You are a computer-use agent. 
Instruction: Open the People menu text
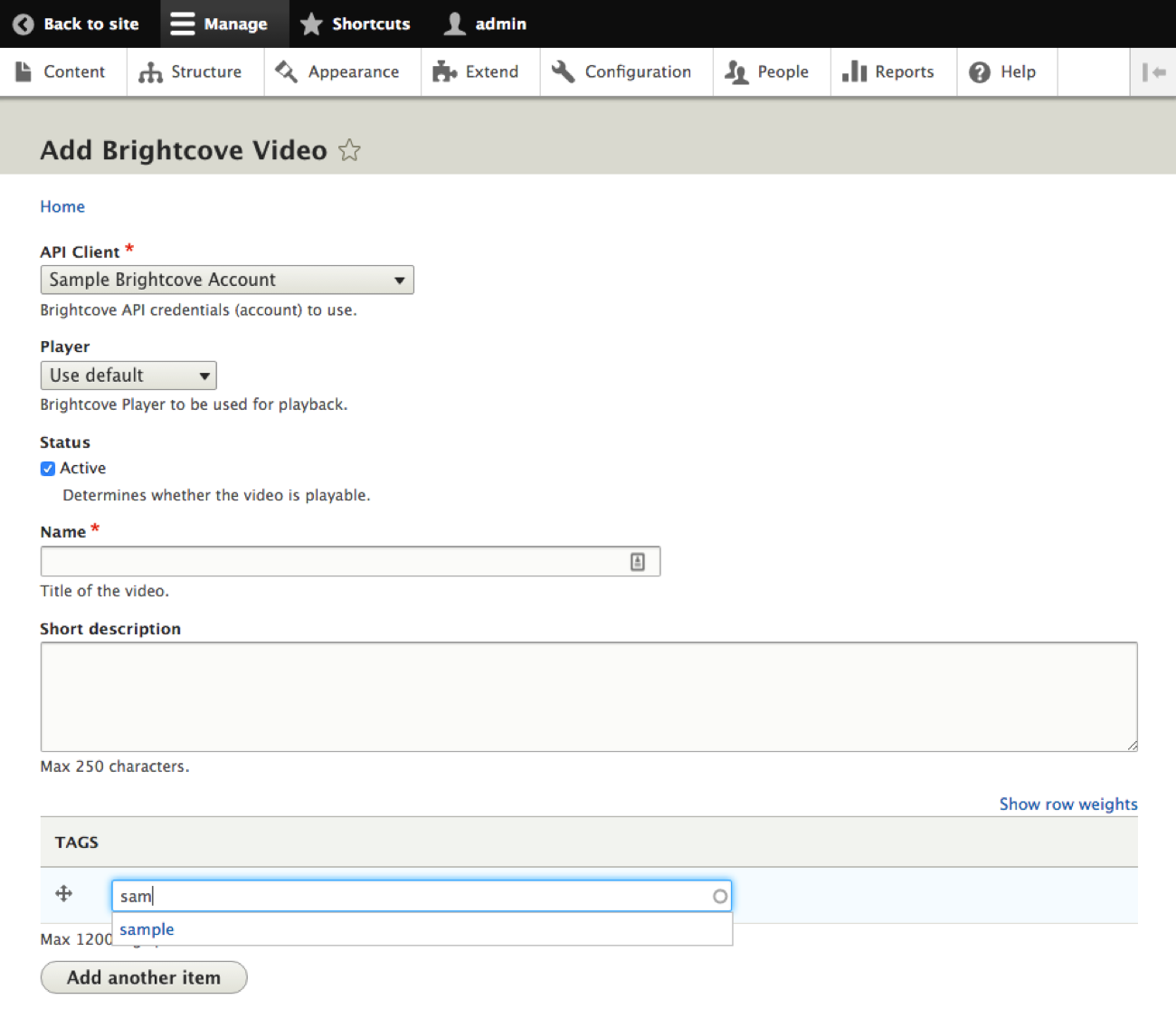coord(783,72)
